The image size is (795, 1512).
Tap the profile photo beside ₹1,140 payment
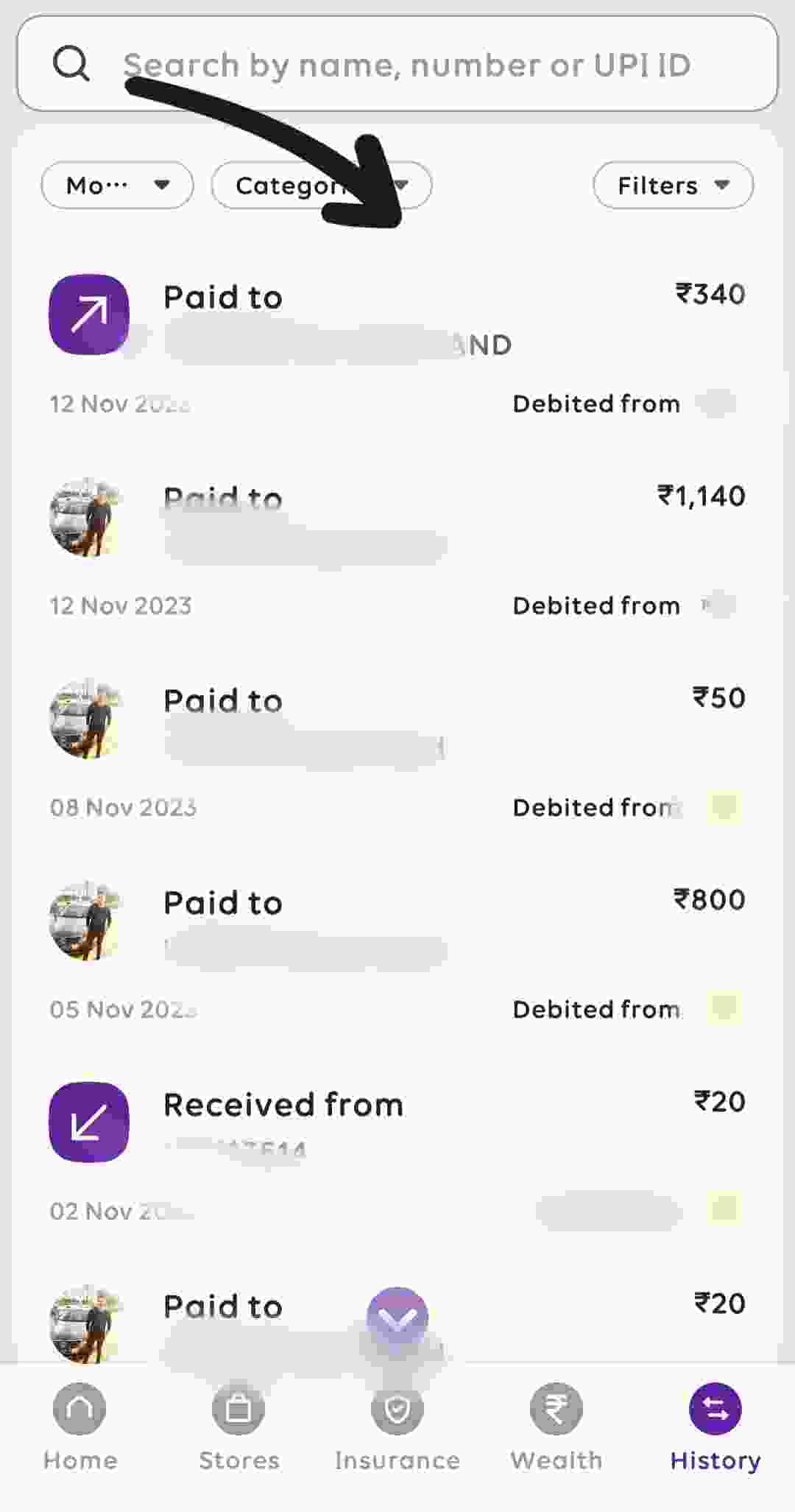[85, 518]
